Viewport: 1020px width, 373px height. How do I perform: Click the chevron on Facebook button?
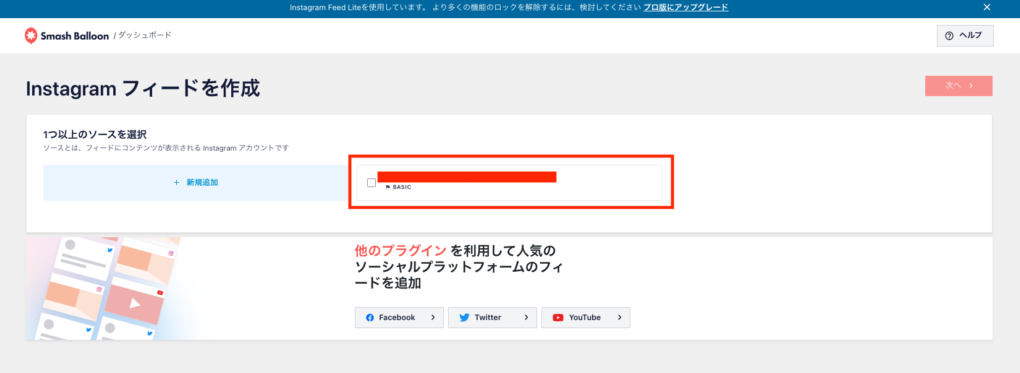coord(433,318)
